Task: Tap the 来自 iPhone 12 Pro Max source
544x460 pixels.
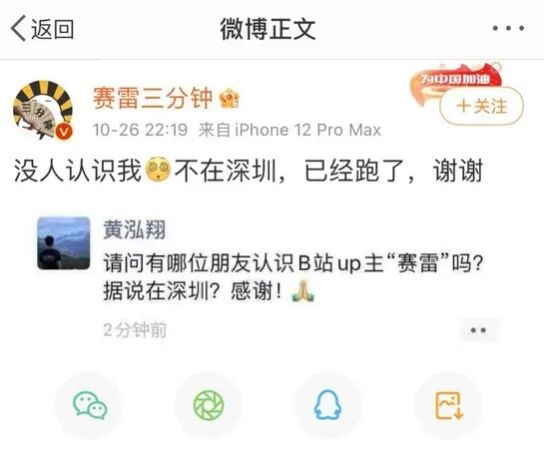Action: pyautogui.click(x=290, y=130)
